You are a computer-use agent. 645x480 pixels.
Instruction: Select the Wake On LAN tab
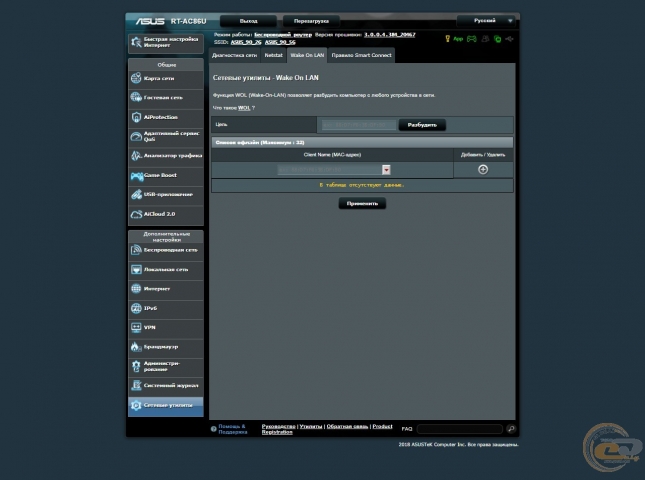pyautogui.click(x=307, y=55)
